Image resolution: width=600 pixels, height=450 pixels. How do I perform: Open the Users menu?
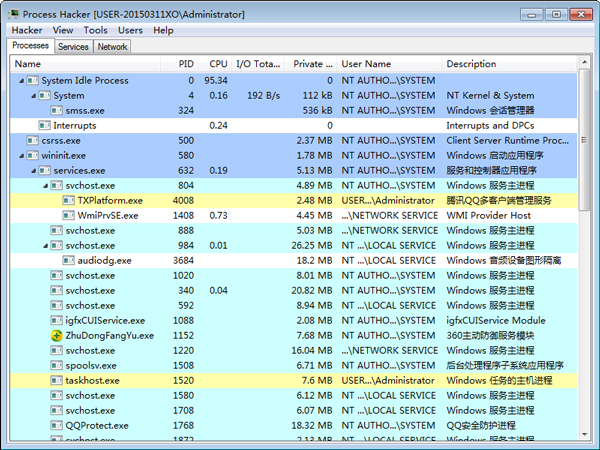(x=130, y=30)
